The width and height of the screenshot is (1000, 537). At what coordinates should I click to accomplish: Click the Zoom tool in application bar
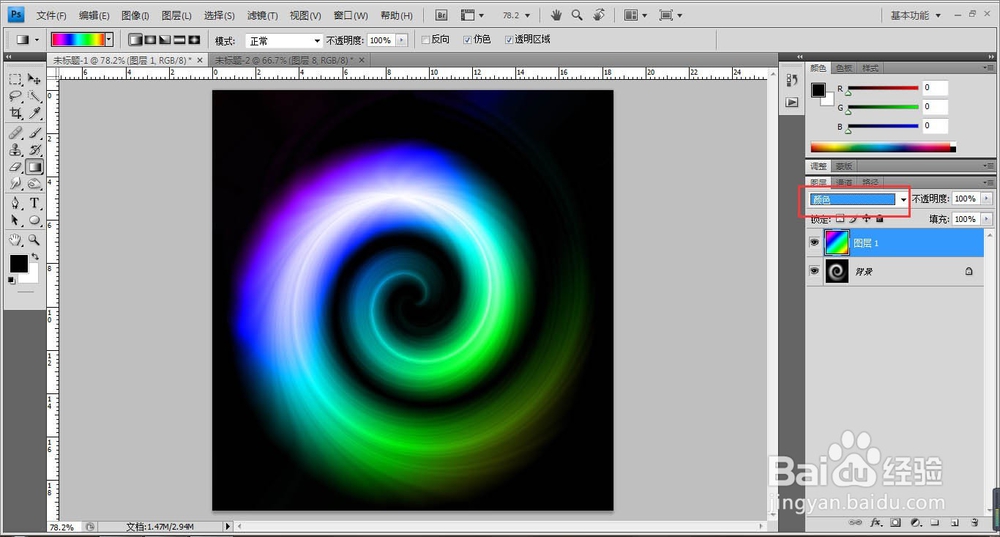point(577,15)
